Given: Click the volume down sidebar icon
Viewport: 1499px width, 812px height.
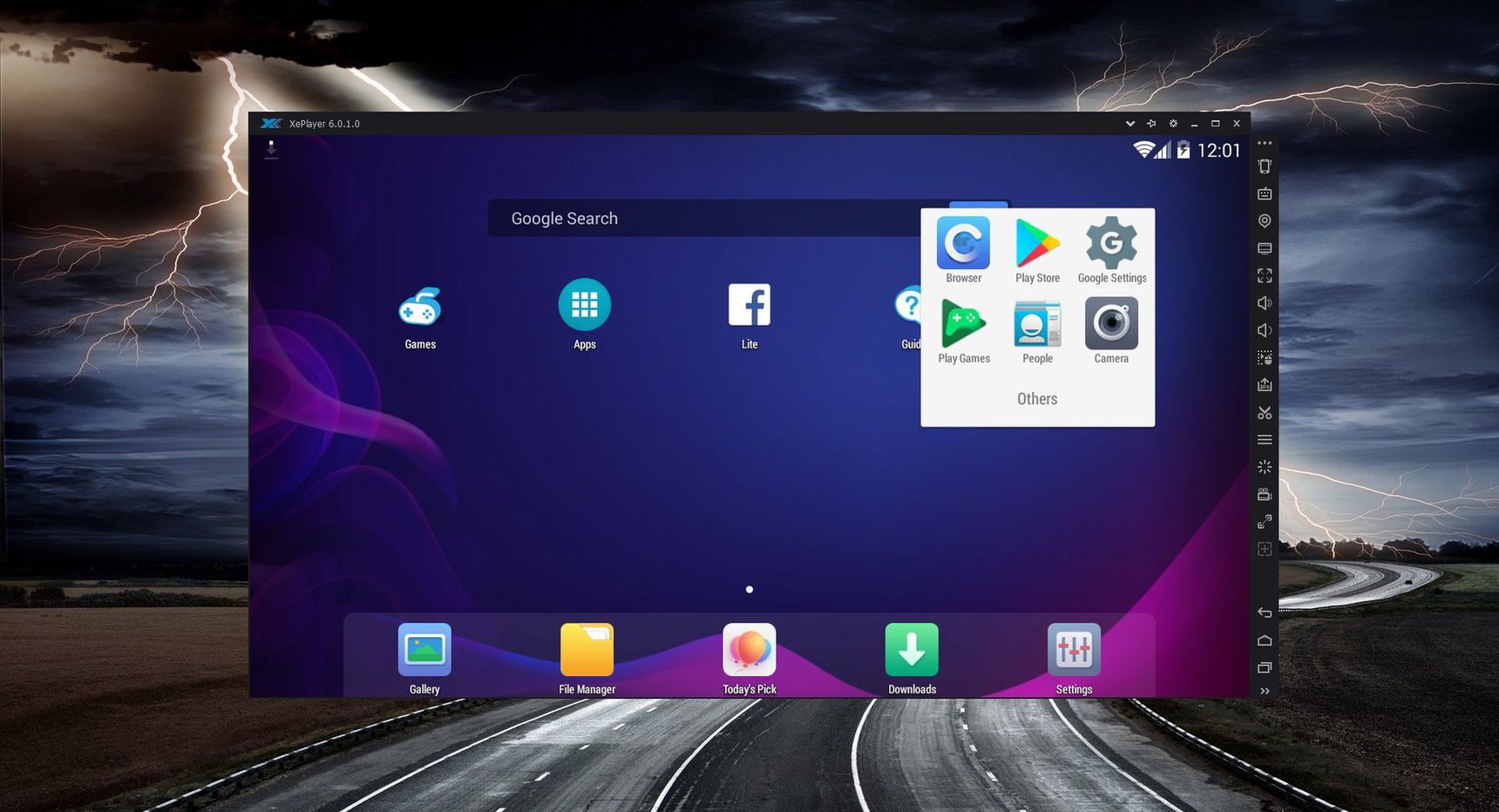Looking at the screenshot, I should [1265, 330].
